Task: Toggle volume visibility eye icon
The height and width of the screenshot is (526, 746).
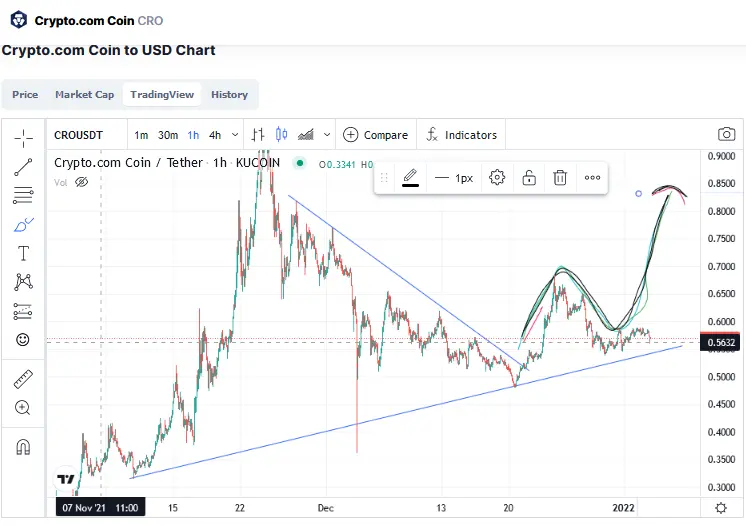Action: pyautogui.click(x=81, y=182)
